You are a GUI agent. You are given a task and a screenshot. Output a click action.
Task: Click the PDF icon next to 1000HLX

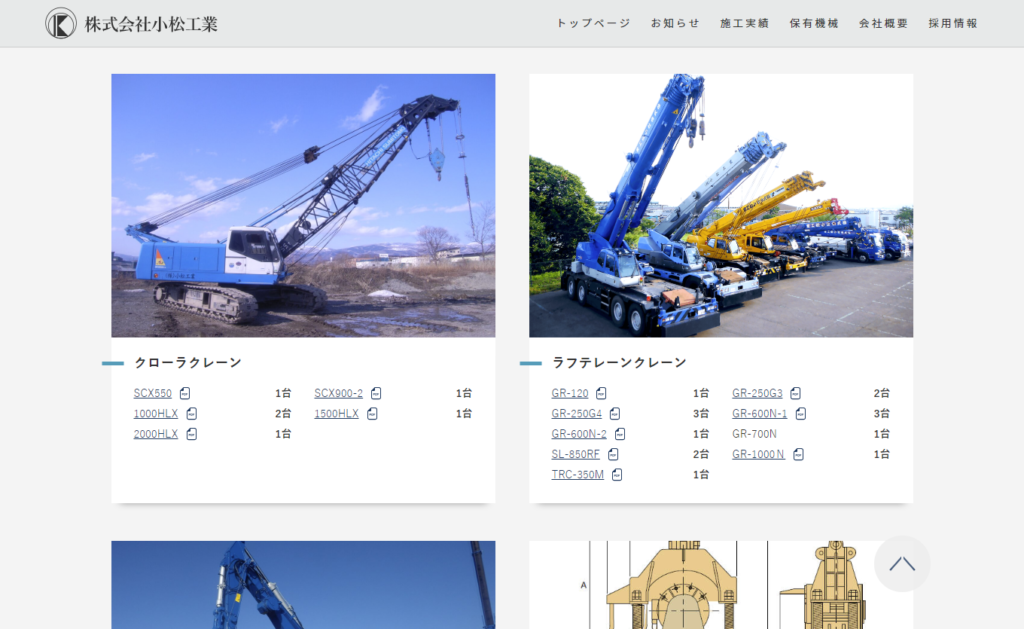tap(191, 413)
